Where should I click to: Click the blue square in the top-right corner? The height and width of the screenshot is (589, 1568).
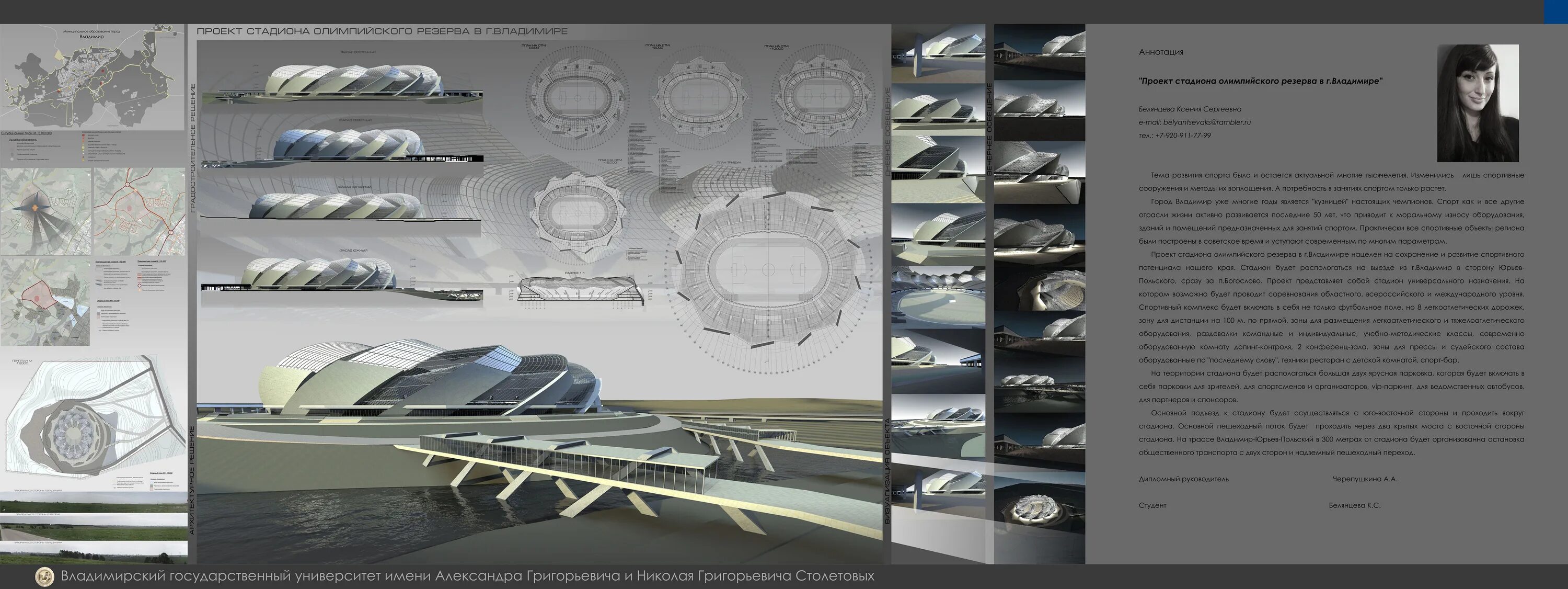coord(1557,12)
